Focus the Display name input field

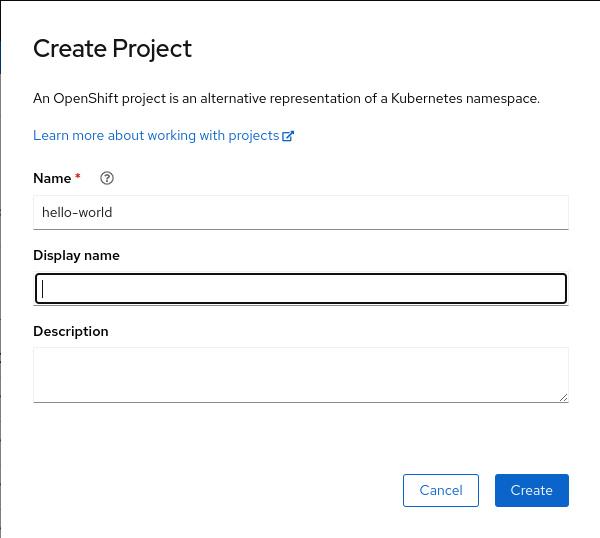[301, 289]
